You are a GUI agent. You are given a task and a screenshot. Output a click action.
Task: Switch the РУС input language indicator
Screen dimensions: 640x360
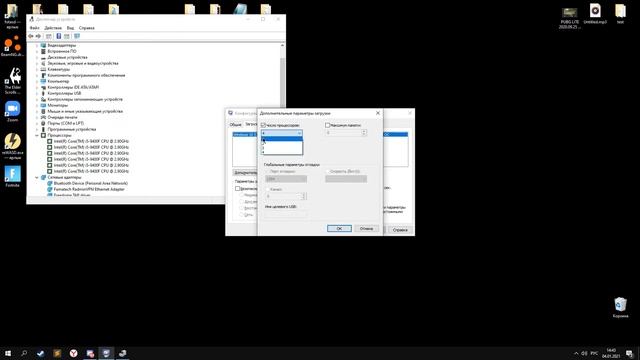(x=594, y=353)
